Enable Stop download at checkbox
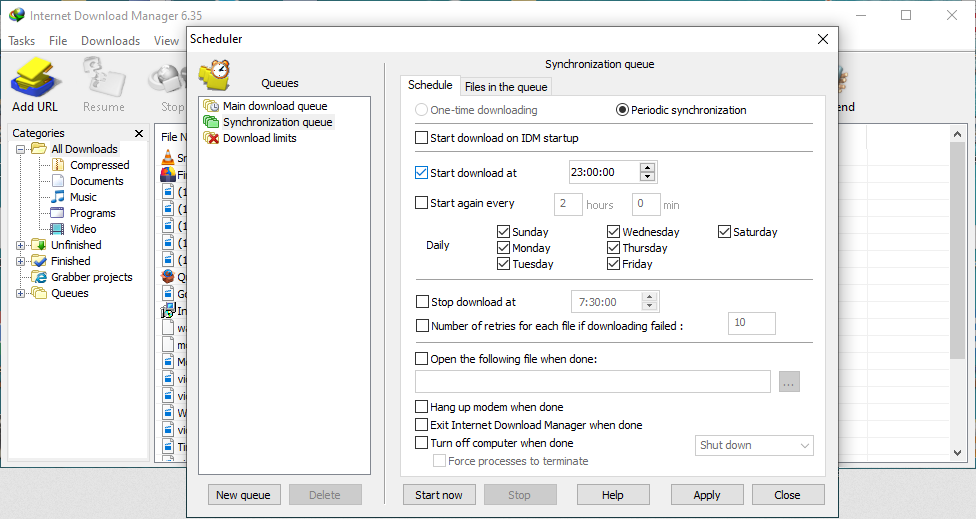Screen dimensions: 976x519 pyautogui.click(x=422, y=302)
